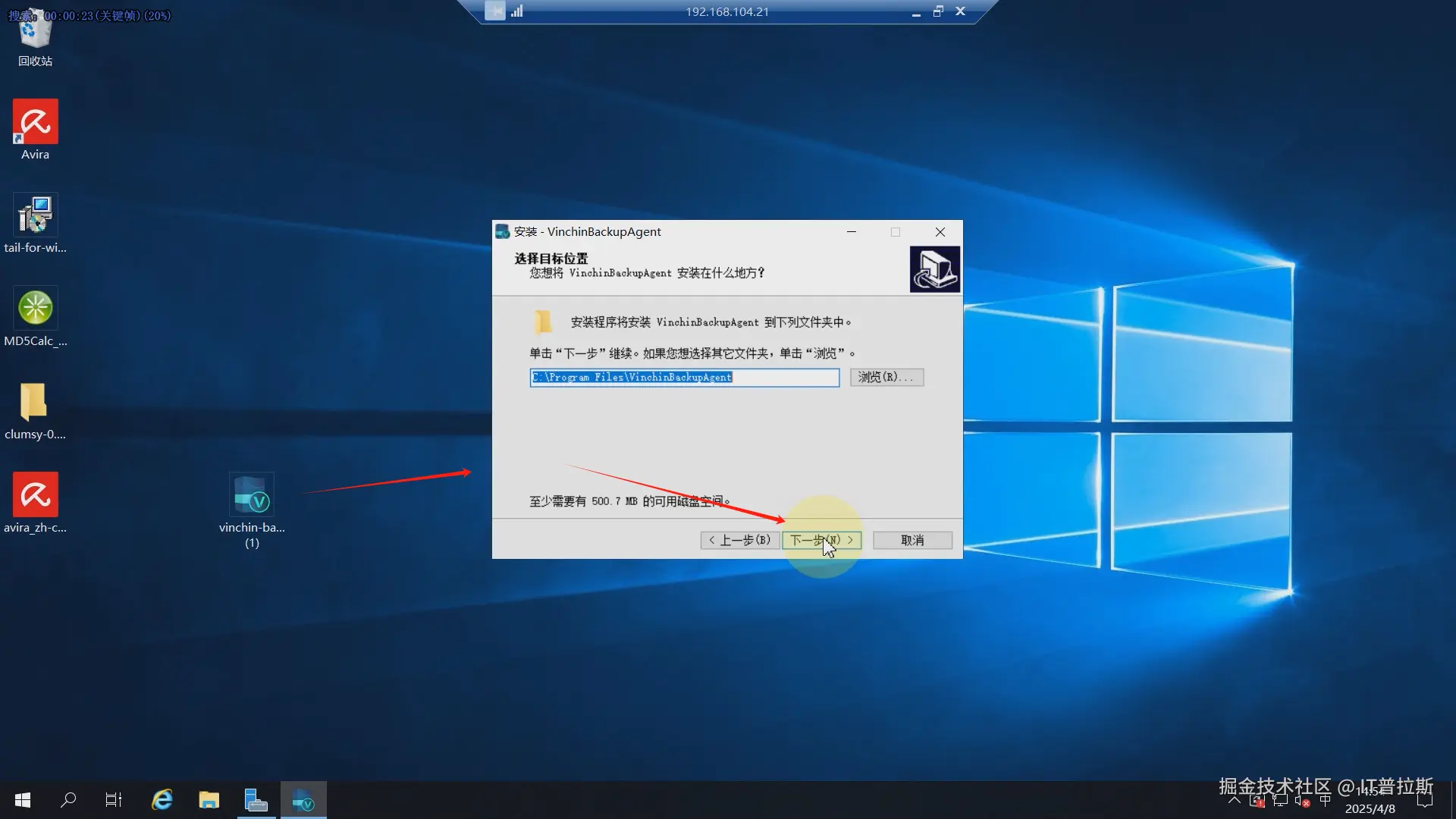
Task: Open File Explorer from the taskbar
Action: pos(209,800)
